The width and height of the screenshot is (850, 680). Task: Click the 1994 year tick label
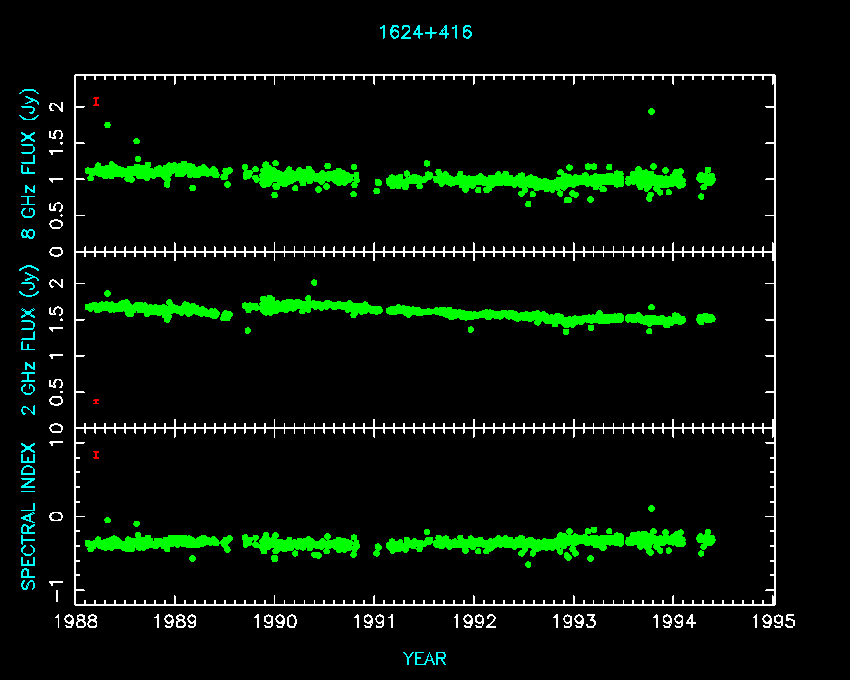[x=674, y=622]
